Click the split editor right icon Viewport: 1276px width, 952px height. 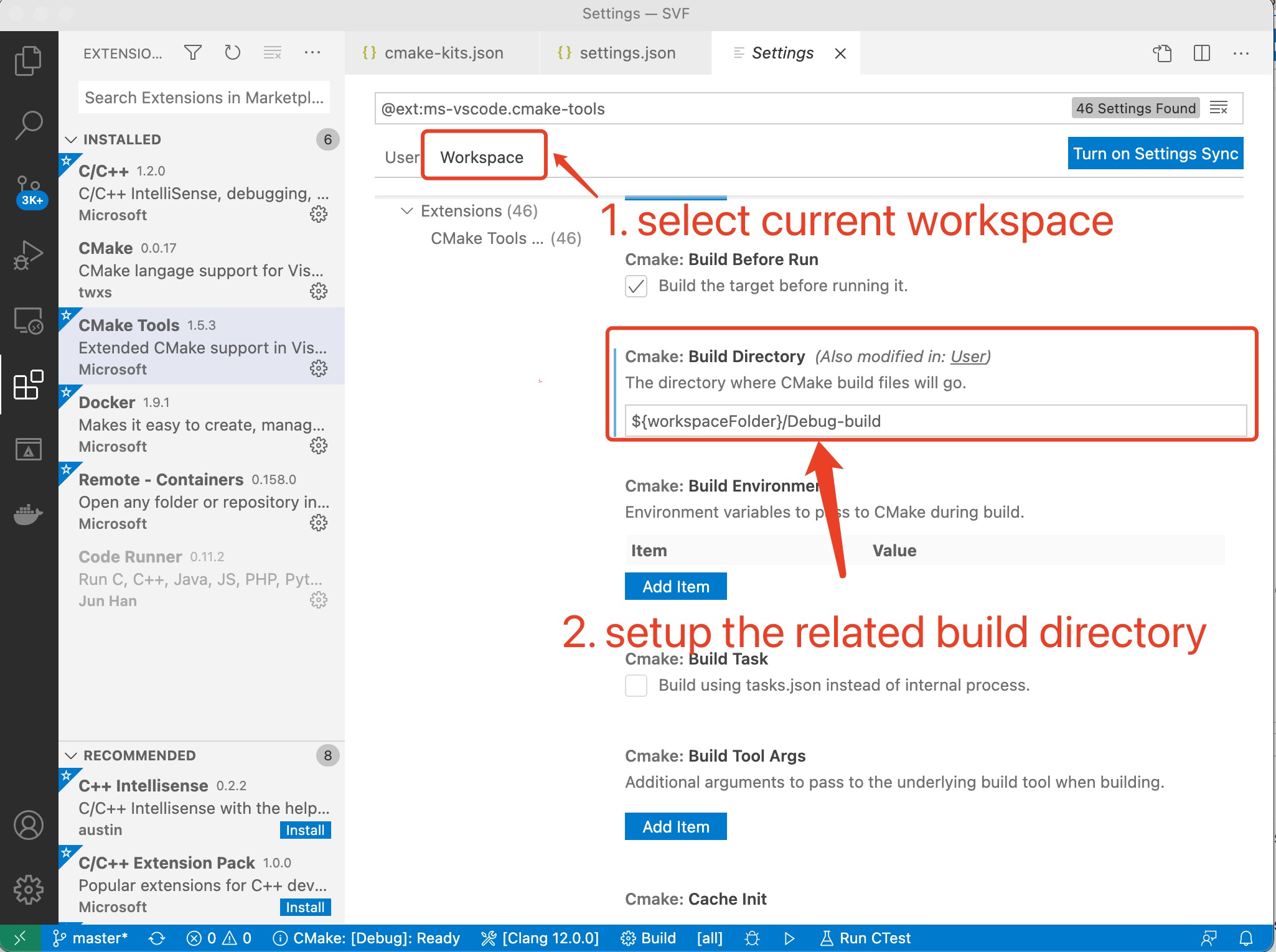pyautogui.click(x=1202, y=54)
